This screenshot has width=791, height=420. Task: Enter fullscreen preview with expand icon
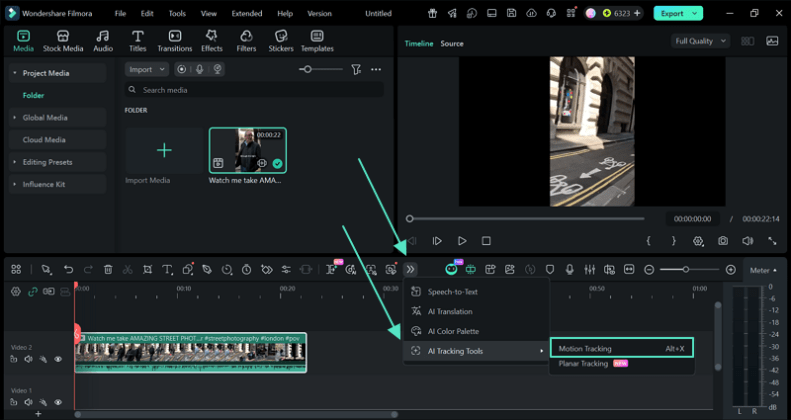pos(772,241)
